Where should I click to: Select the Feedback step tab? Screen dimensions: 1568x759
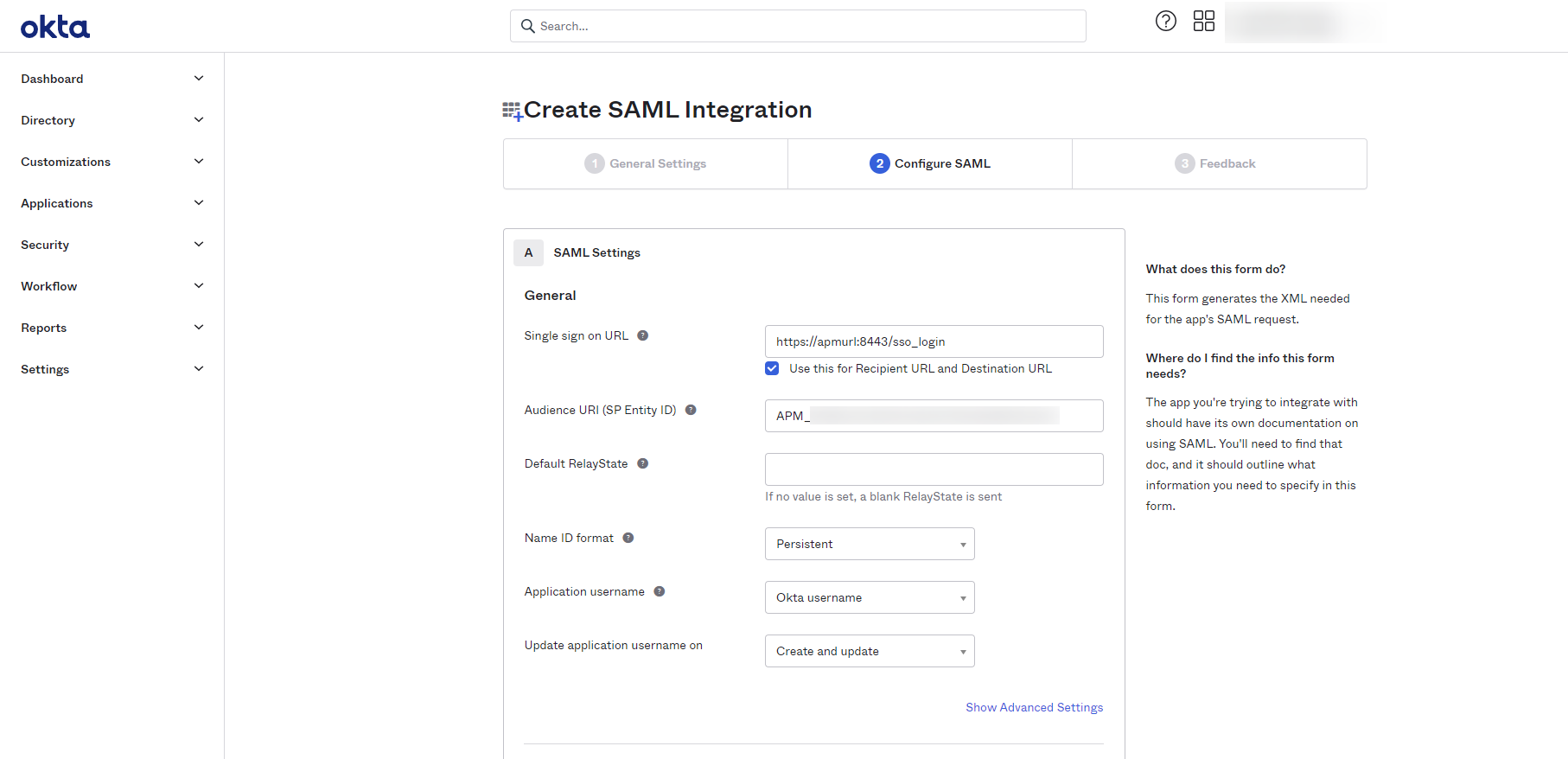click(x=1215, y=164)
